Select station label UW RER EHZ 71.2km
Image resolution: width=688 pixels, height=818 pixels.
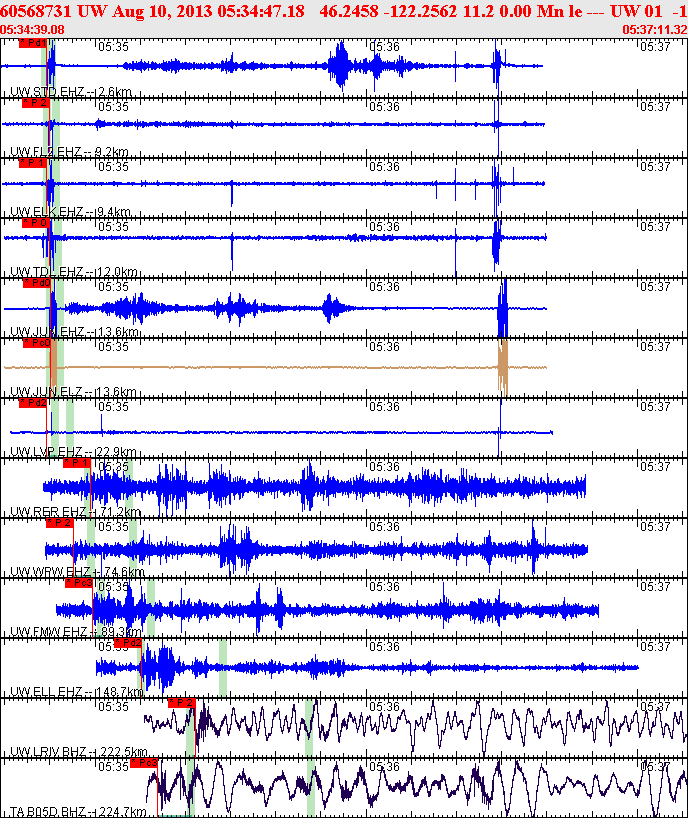pos(76,512)
